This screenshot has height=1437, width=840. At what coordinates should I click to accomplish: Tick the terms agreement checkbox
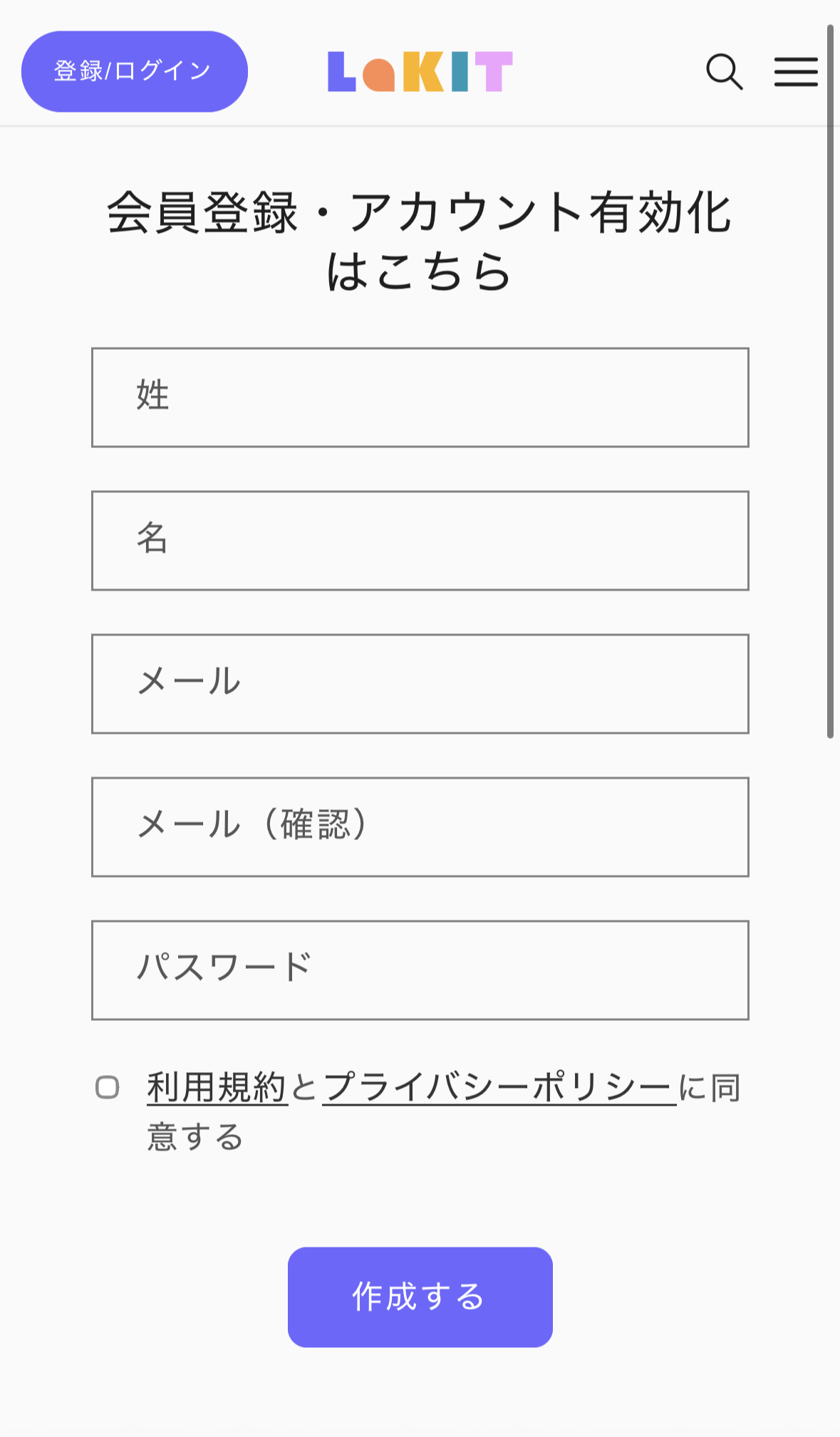coord(108,1087)
